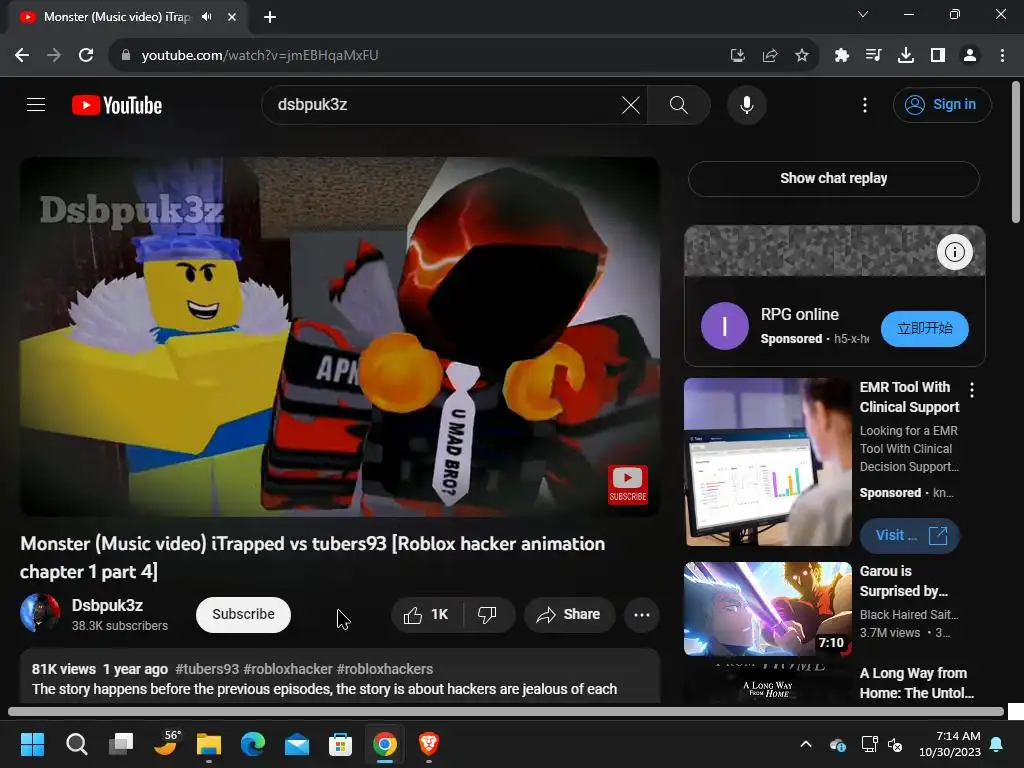The width and height of the screenshot is (1024, 768).
Task: Click the browser forward arrow
Action: point(54,56)
